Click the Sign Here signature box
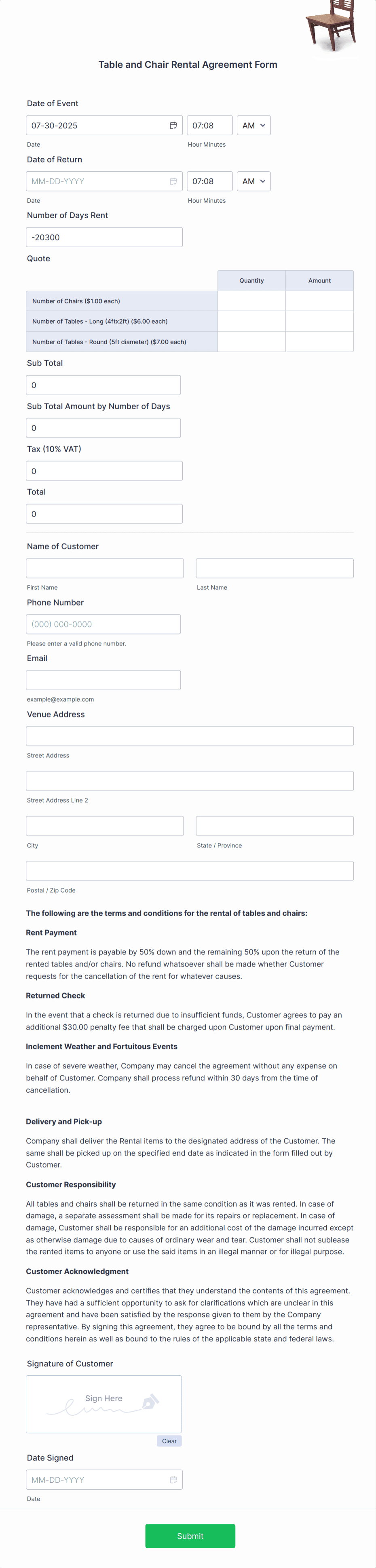The height and width of the screenshot is (1568, 376). coord(104,1403)
